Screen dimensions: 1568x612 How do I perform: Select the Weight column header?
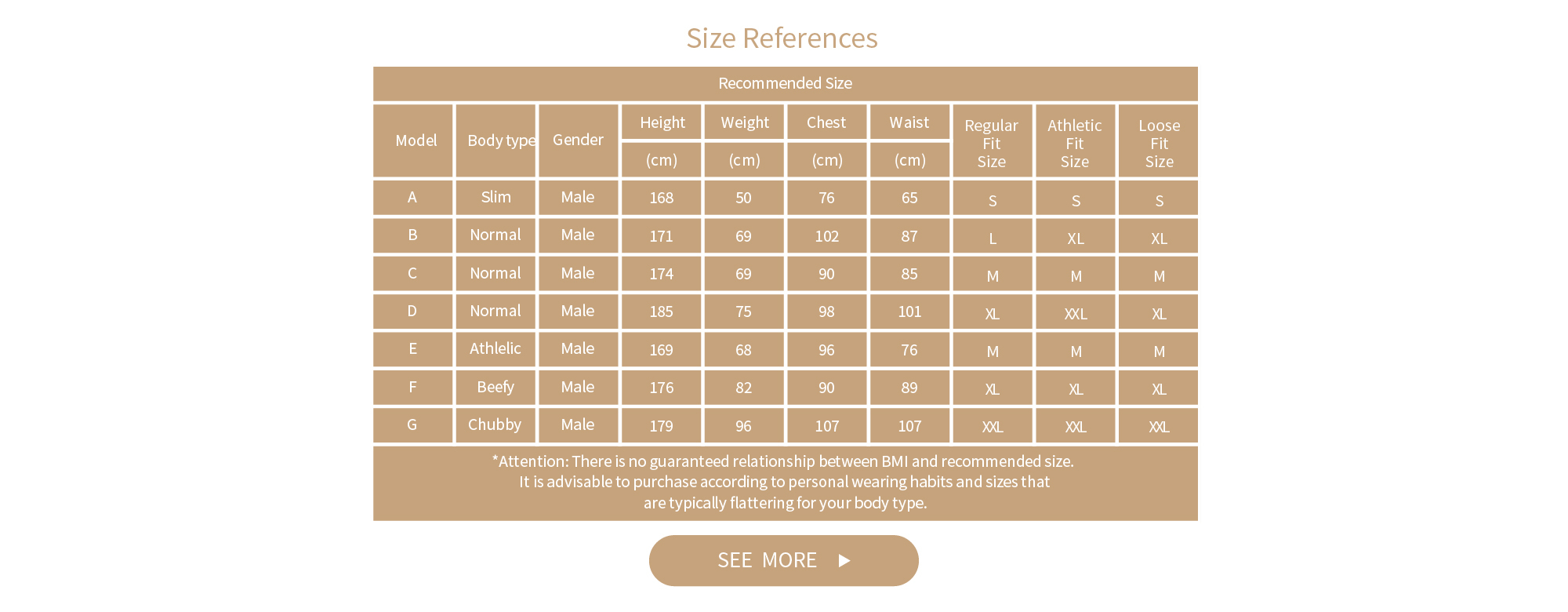pos(744,122)
